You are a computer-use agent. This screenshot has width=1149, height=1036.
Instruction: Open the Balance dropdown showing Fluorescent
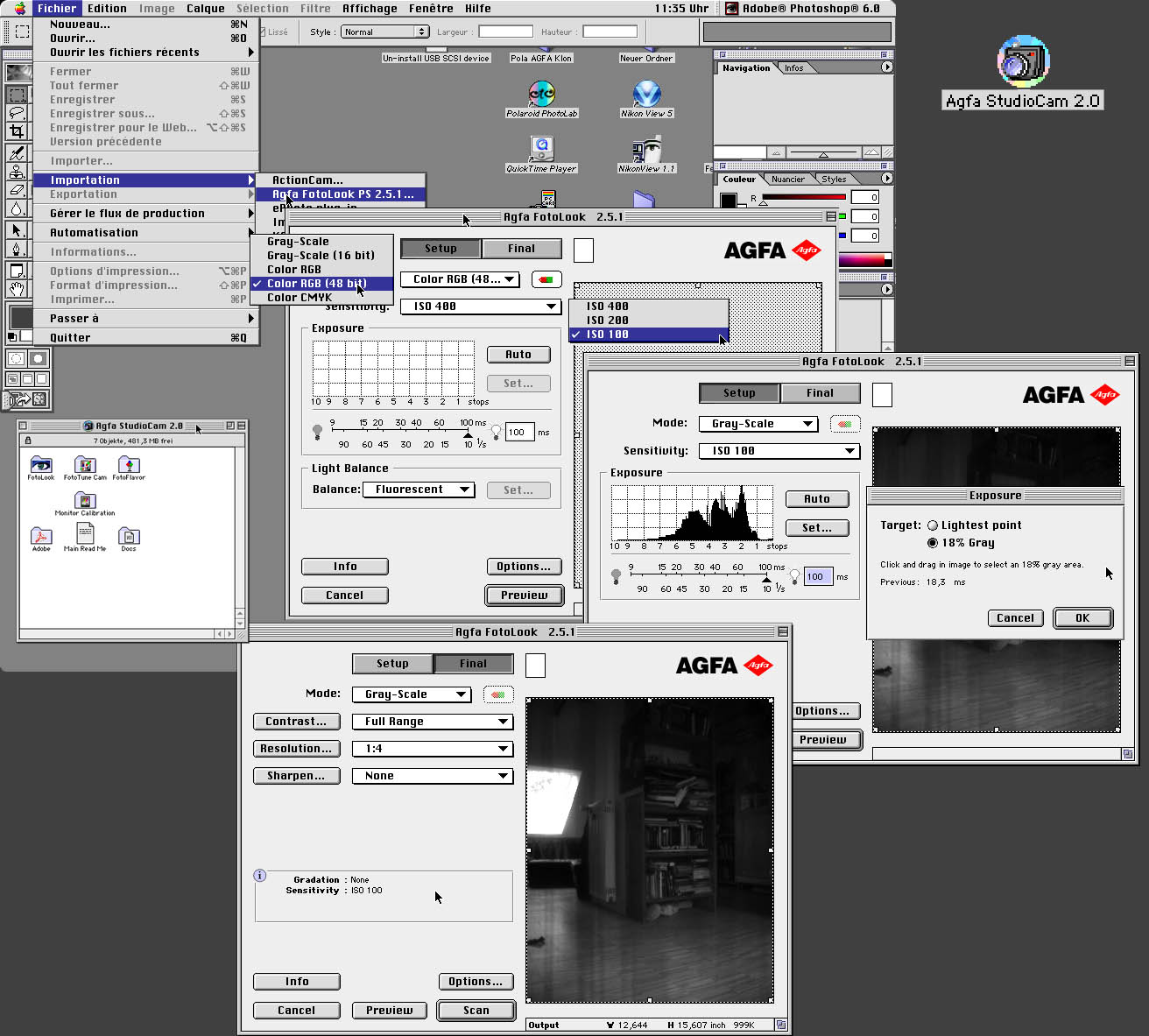(x=419, y=490)
